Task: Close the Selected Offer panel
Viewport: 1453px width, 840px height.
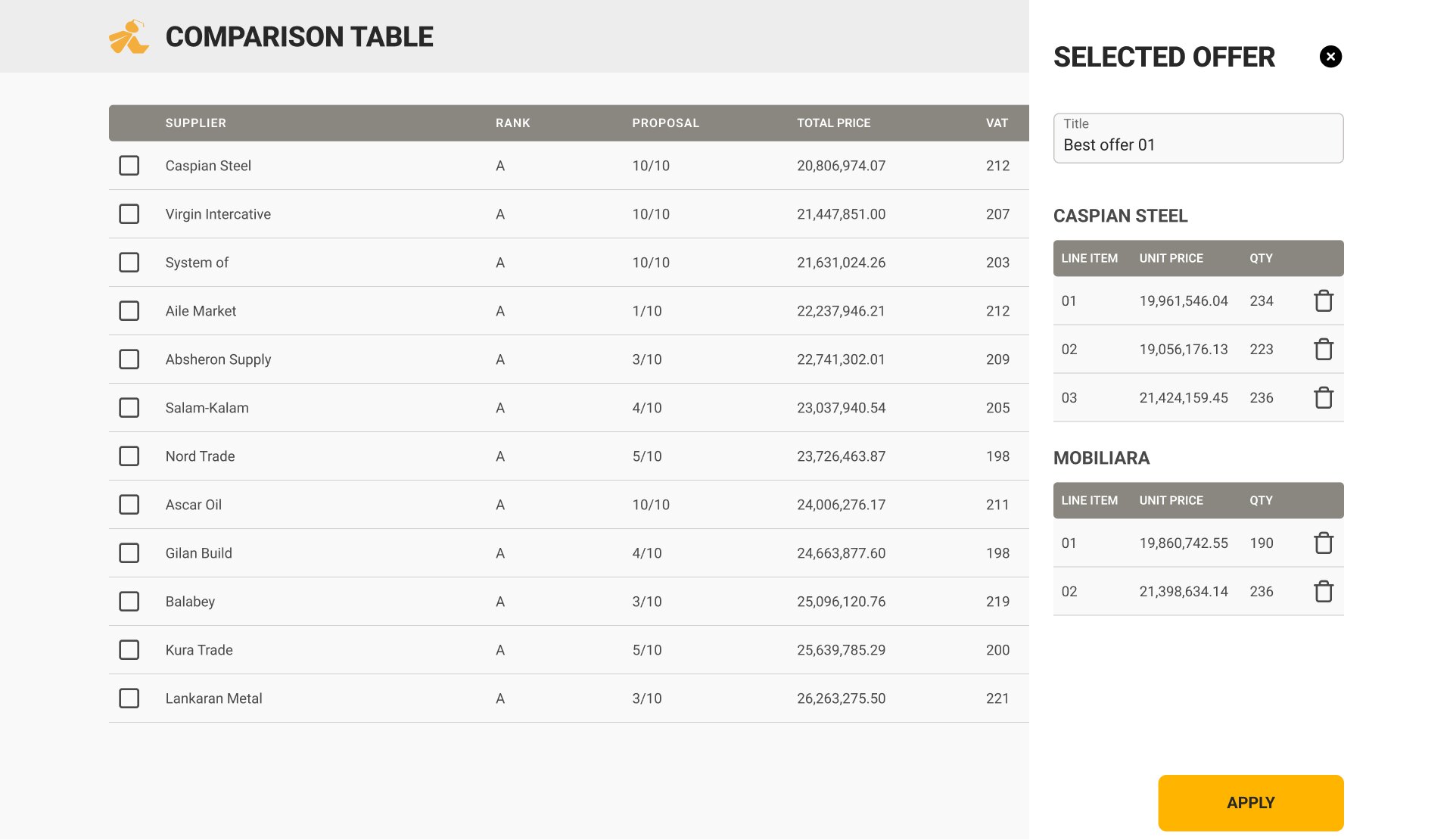Action: pyautogui.click(x=1330, y=57)
